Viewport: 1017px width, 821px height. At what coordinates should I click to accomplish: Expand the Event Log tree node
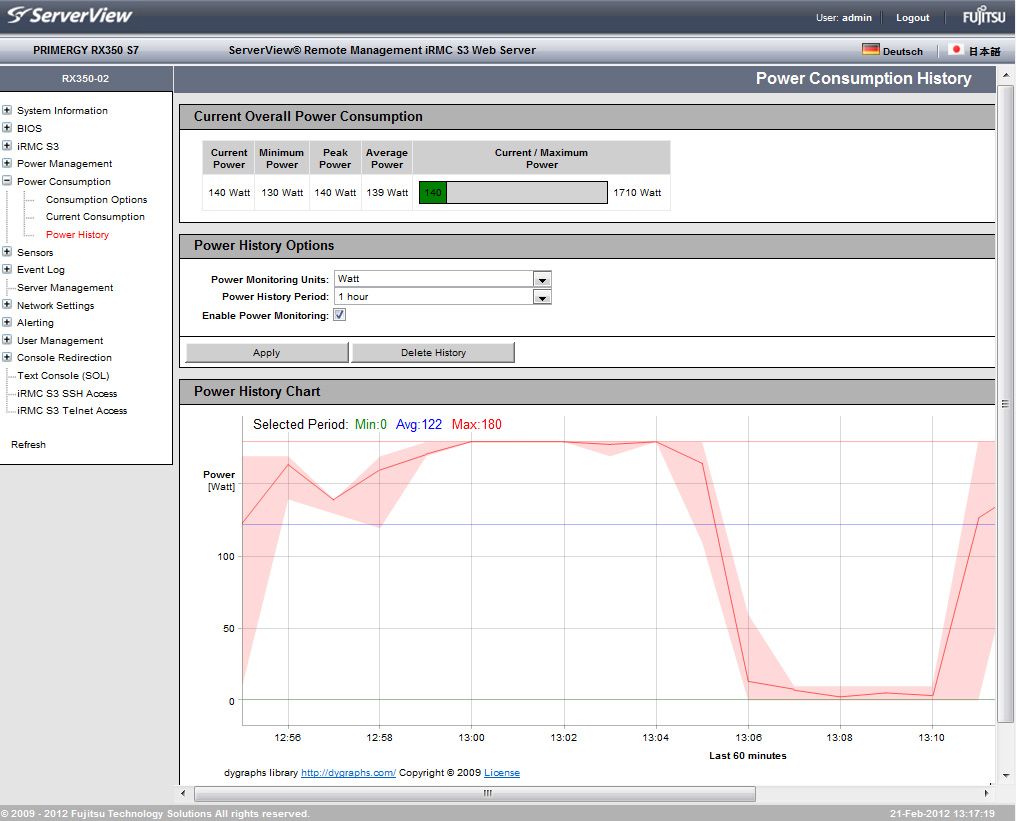7,269
